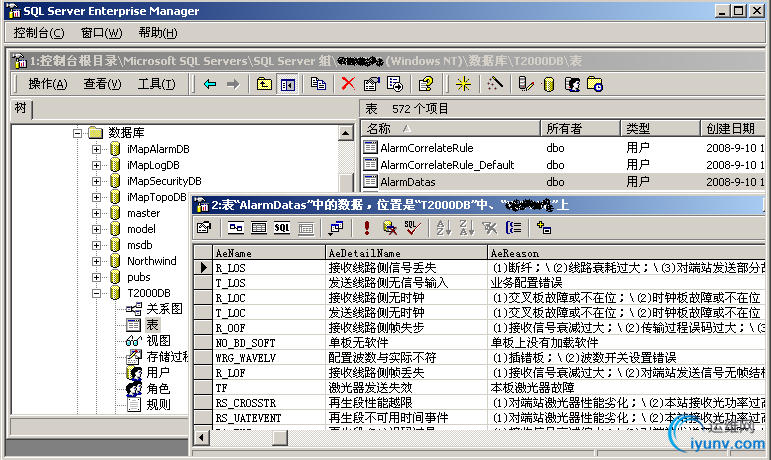Expand the Northwind database node
This screenshot has width=771, height=460.
point(96,261)
